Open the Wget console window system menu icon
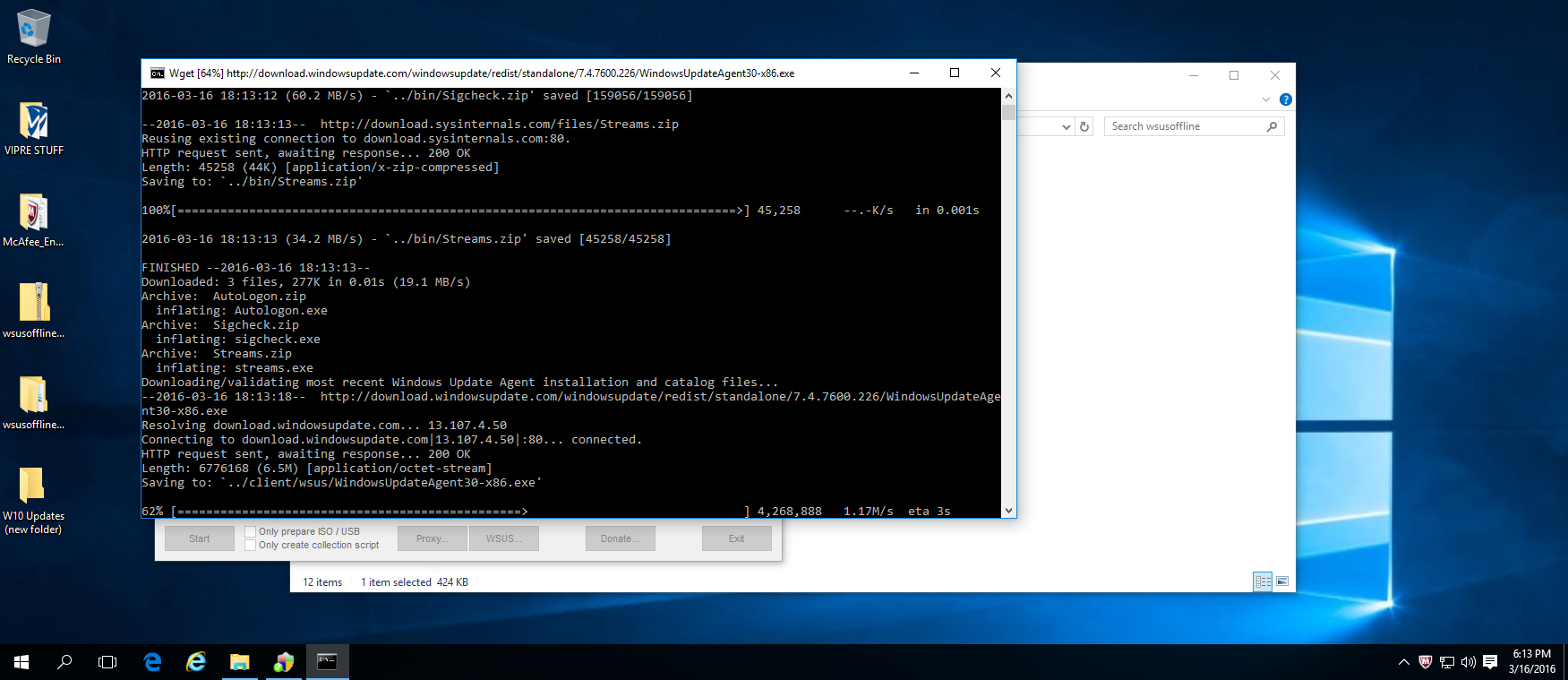1568x680 pixels. pos(158,73)
